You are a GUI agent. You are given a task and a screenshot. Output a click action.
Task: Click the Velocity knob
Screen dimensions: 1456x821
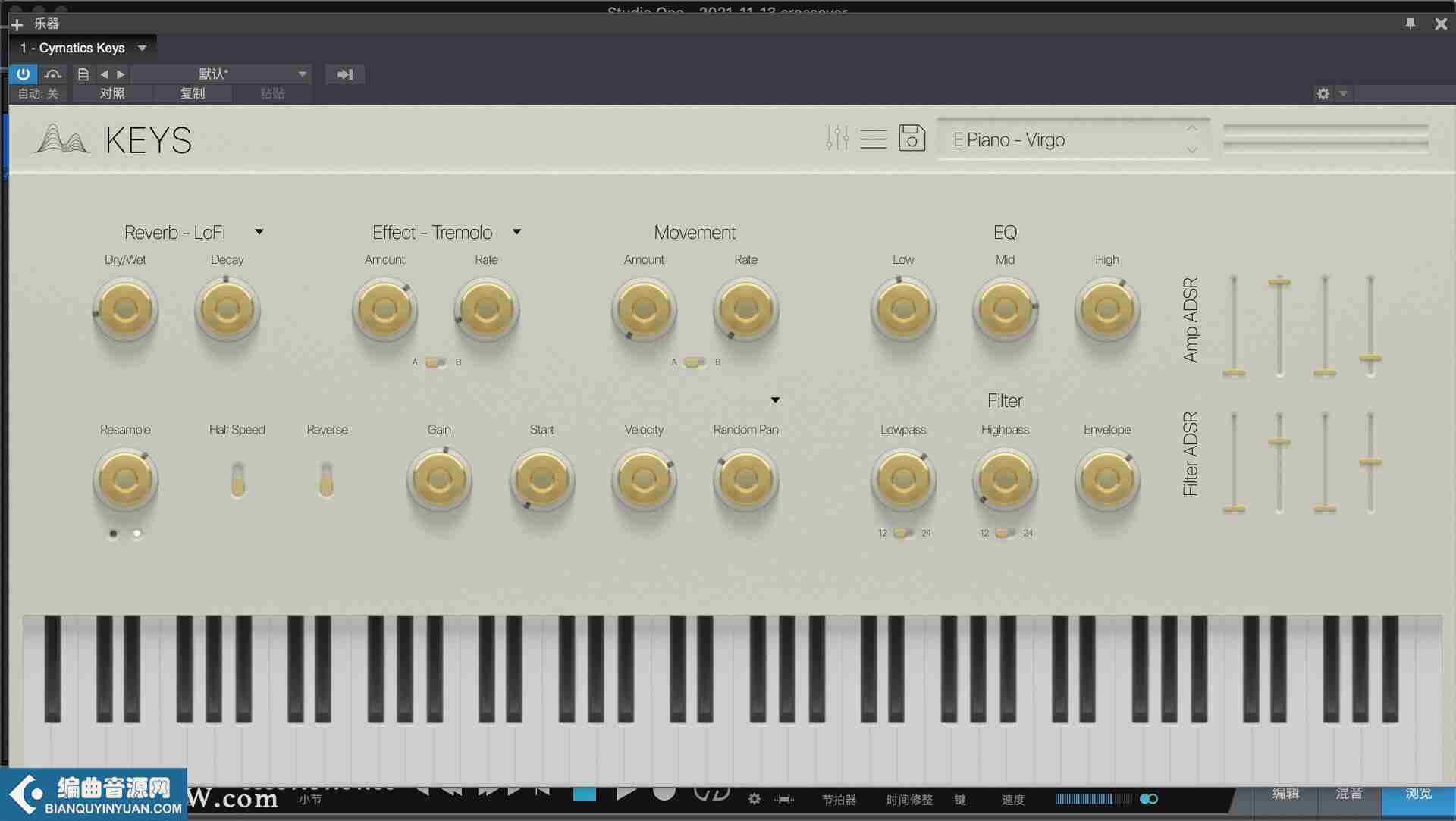coord(644,480)
